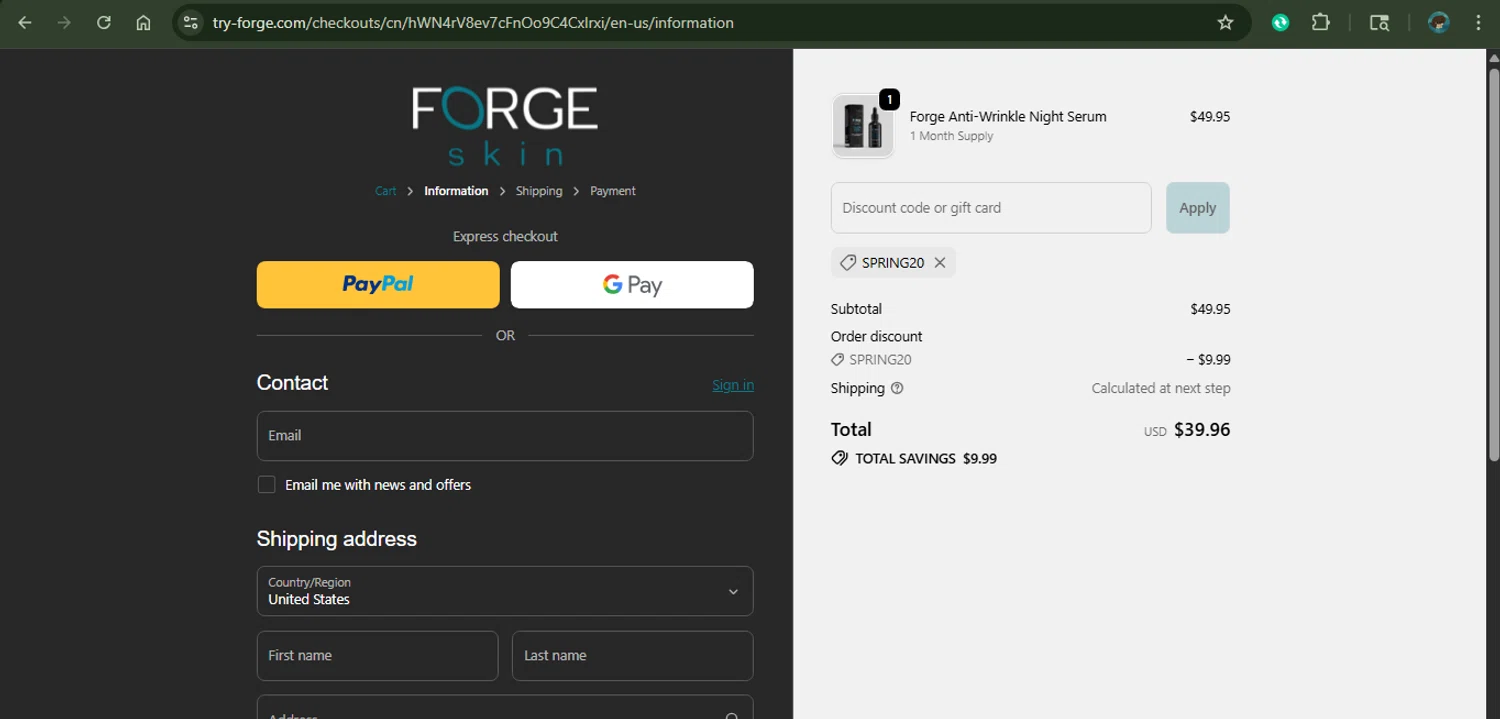This screenshot has height=719, width=1500.
Task: Open the tab search side panel icon
Action: coord(1379,22)
